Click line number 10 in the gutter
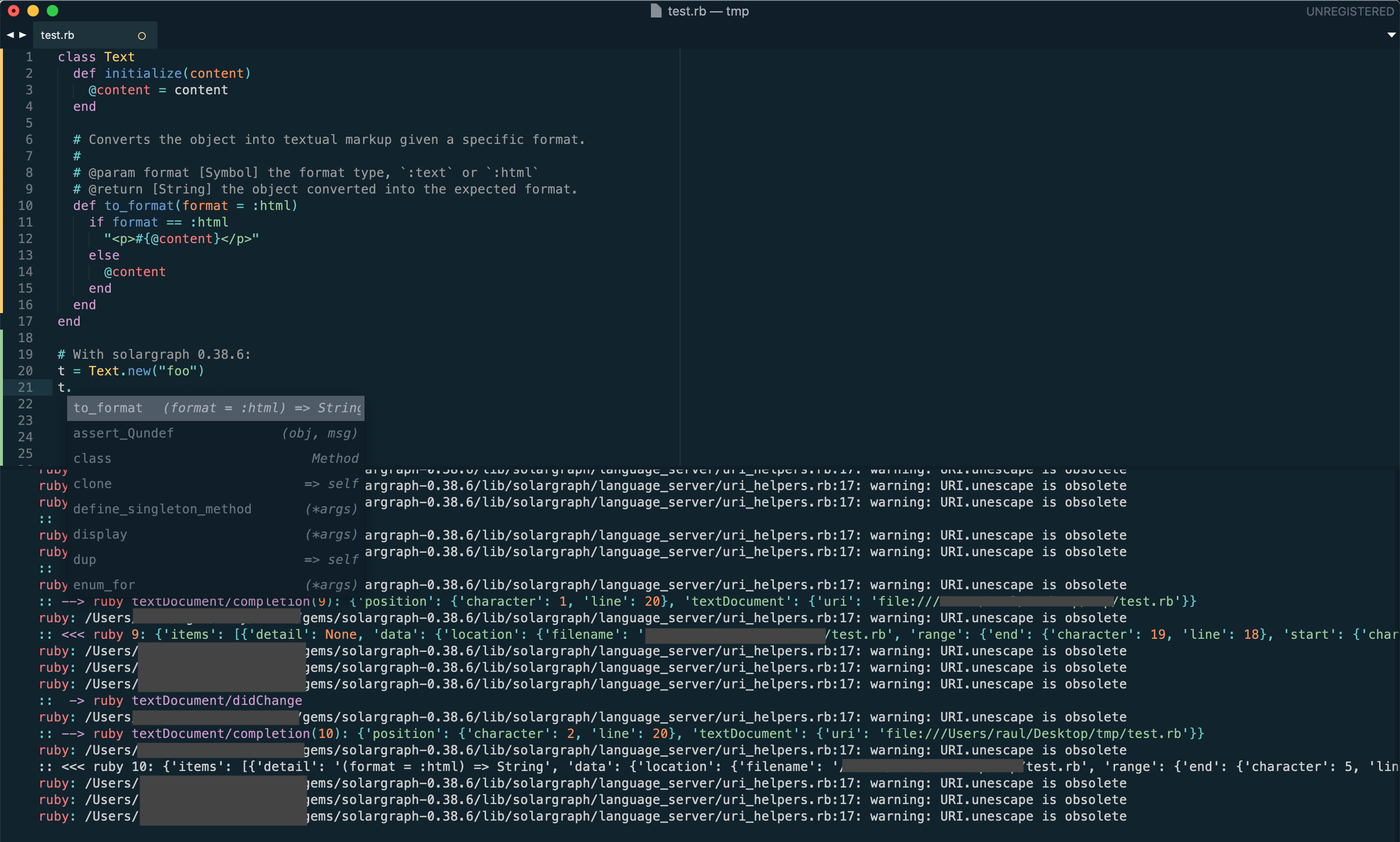 (26, 205)
